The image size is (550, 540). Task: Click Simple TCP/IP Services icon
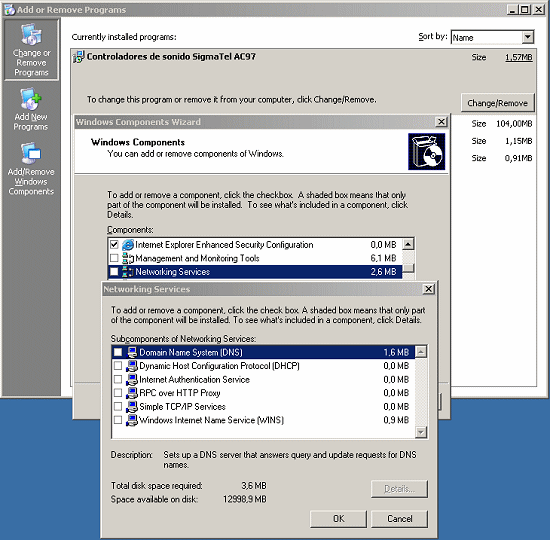132,407
